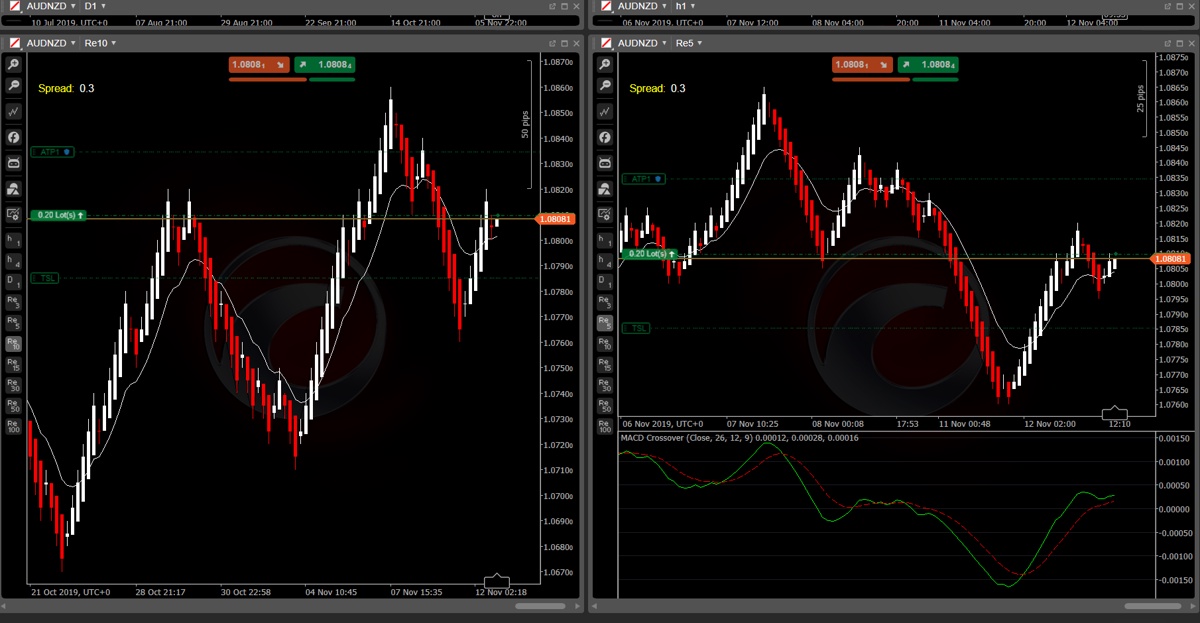Open cBots robot icon in Re5 chart

tap(604, 162)
